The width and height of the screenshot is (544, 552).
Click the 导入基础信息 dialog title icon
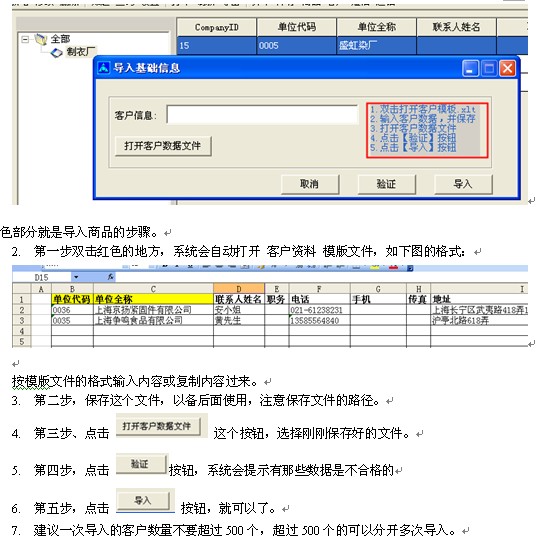[104, 67]
